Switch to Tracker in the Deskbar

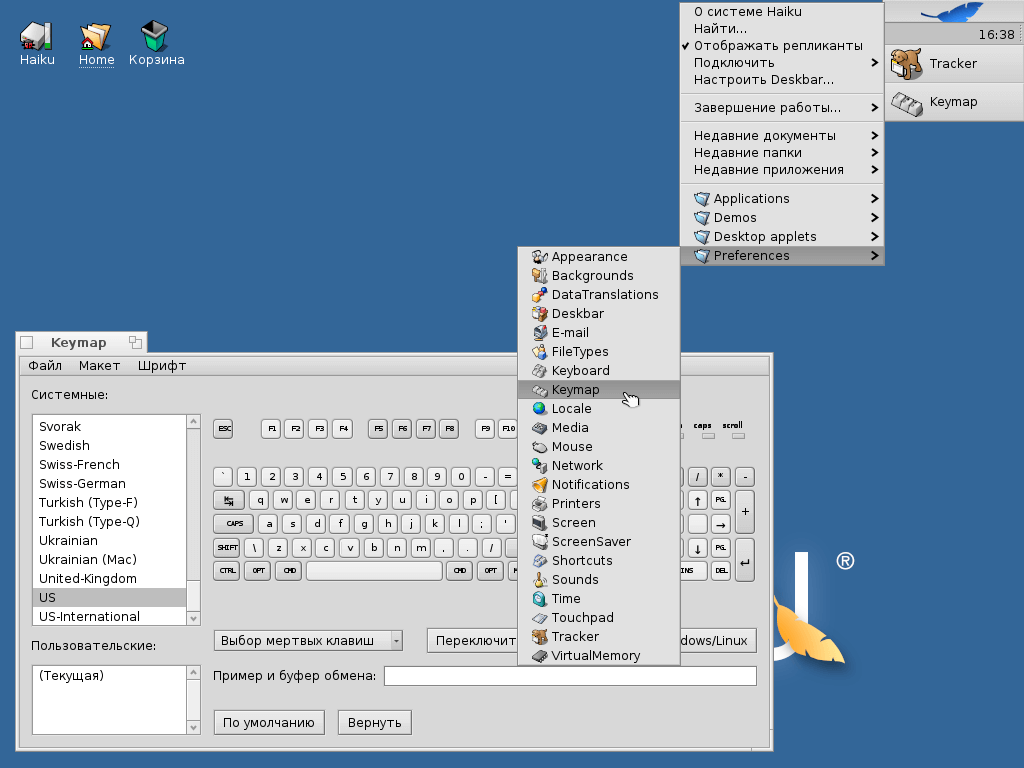[954, 63]
